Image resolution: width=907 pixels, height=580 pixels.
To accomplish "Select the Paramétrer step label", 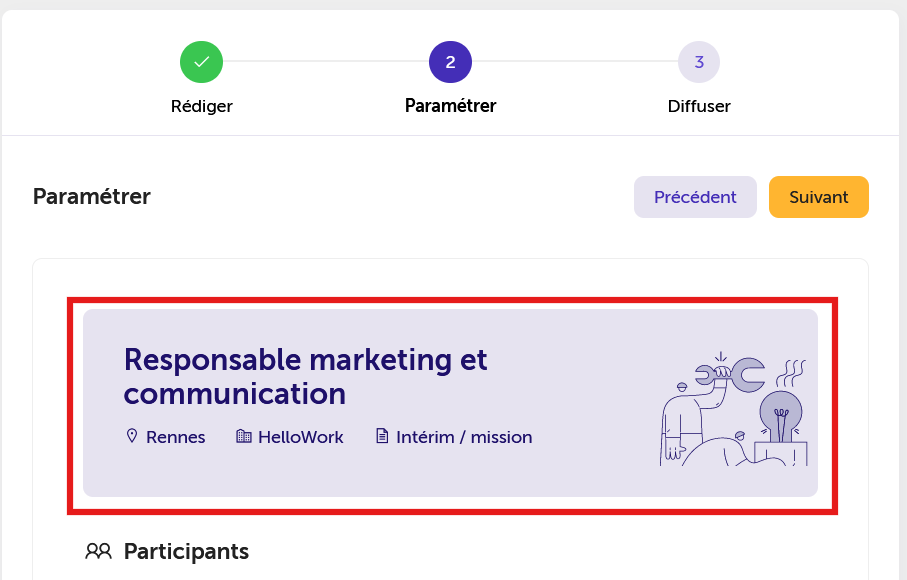I will point(451,106).
